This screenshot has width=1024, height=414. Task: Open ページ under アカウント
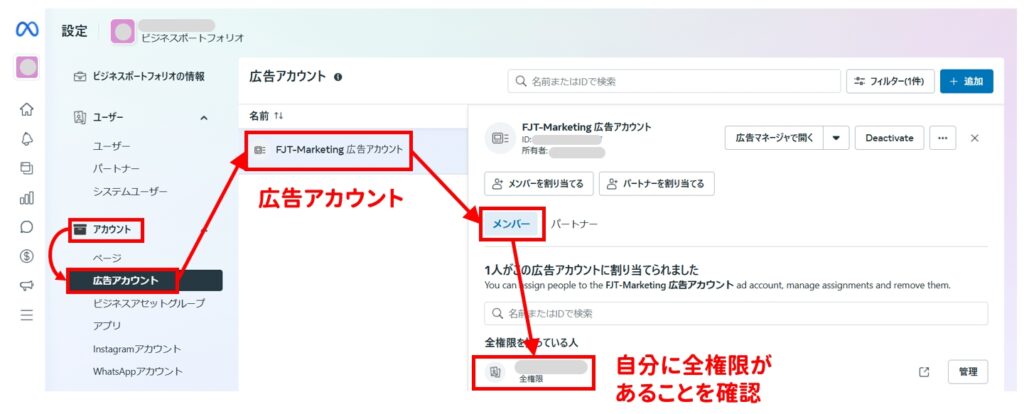click(x=107, y=259)
